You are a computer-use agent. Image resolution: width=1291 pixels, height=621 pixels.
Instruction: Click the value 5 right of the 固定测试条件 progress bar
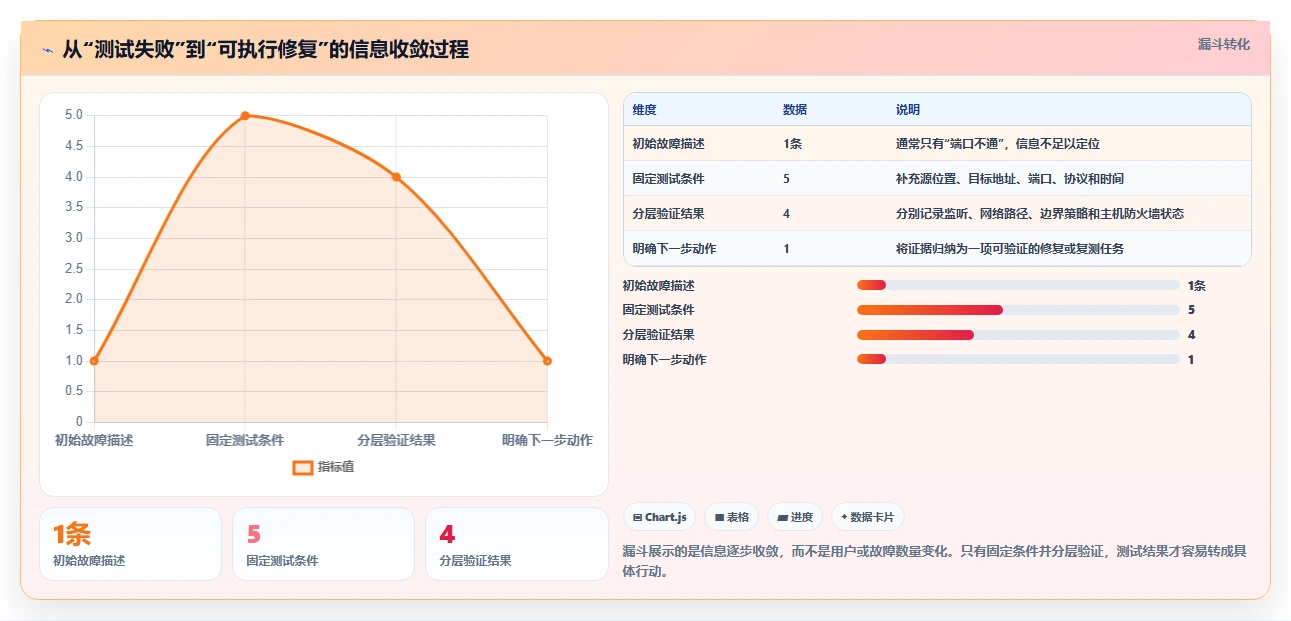[1191, 310]
